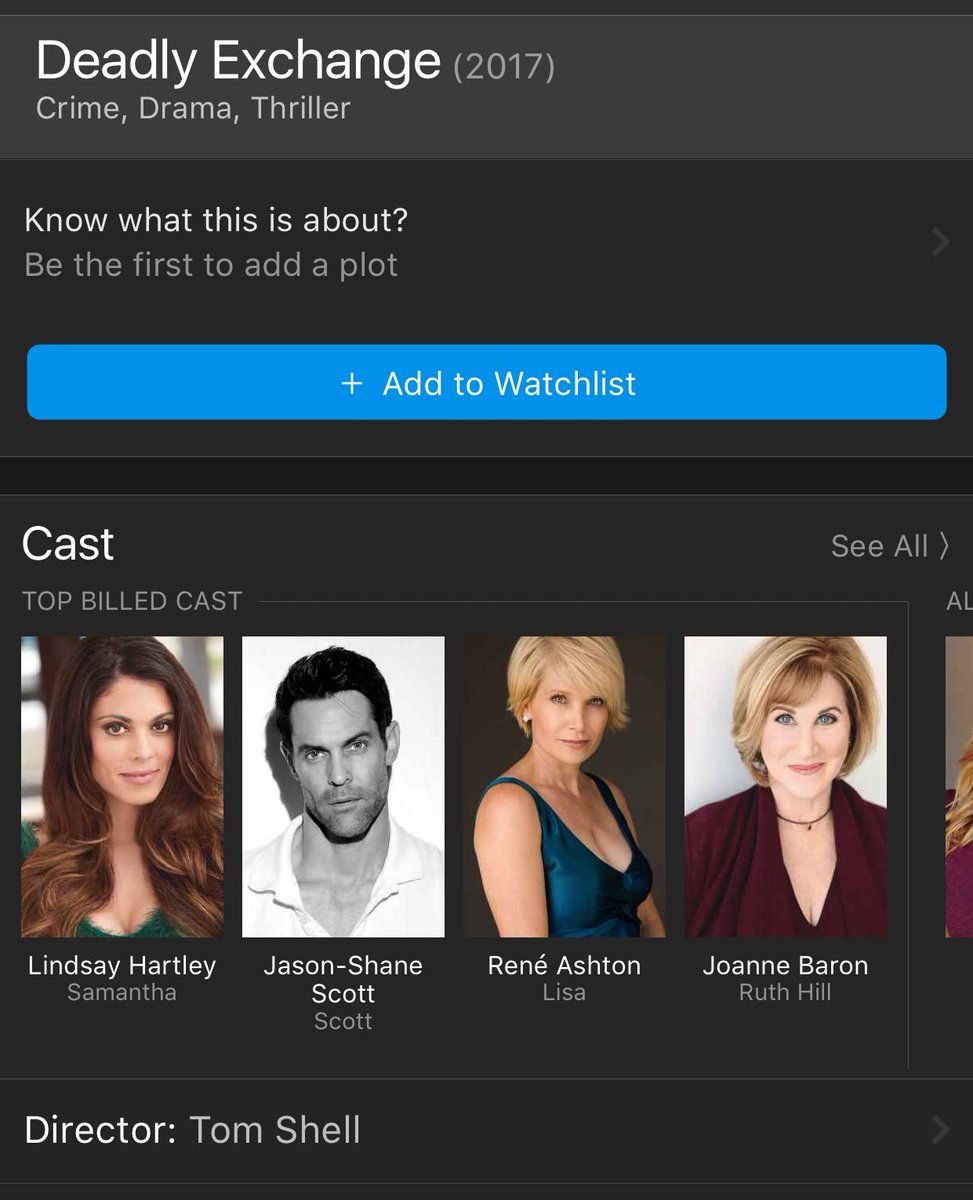Tap the Joanne Baron name label
Image resolution: width=973 pixels, height=1200 pixels.
785,966
